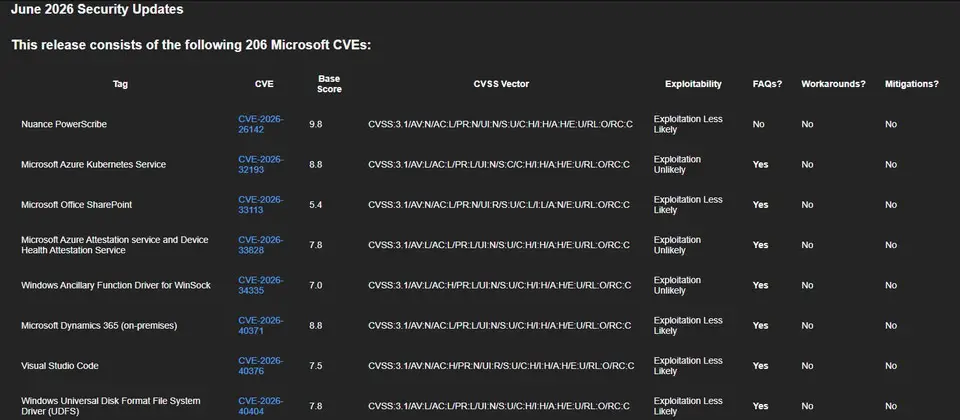Click the CVSS vector for Visual Studio Code

[501, 366]
